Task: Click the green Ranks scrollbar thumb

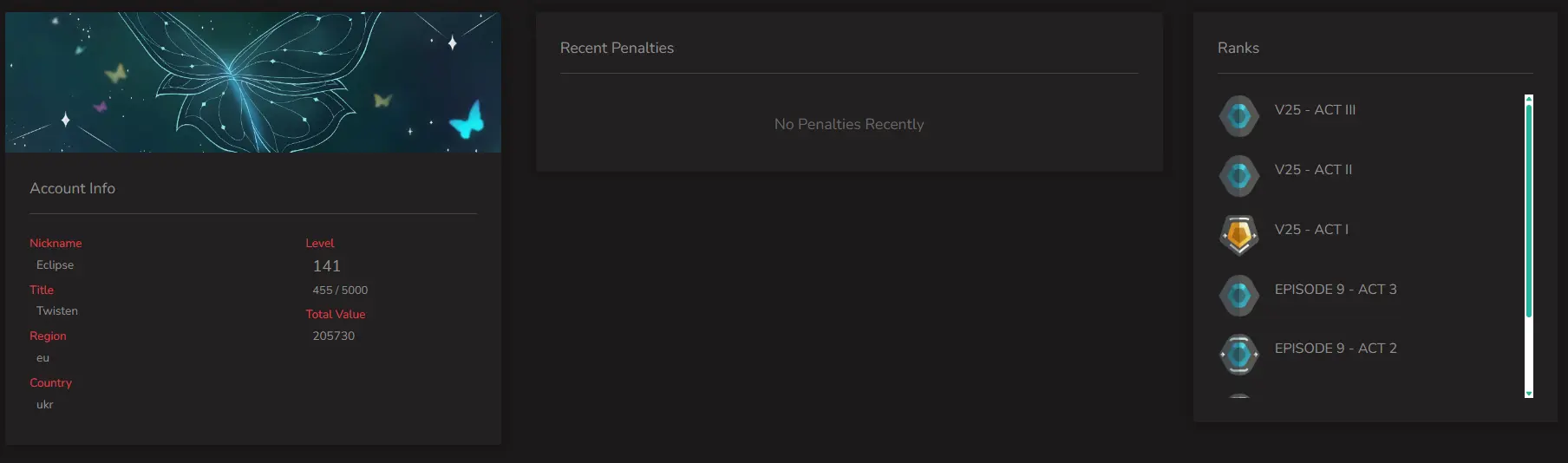Action: [x=1529, y=208]
